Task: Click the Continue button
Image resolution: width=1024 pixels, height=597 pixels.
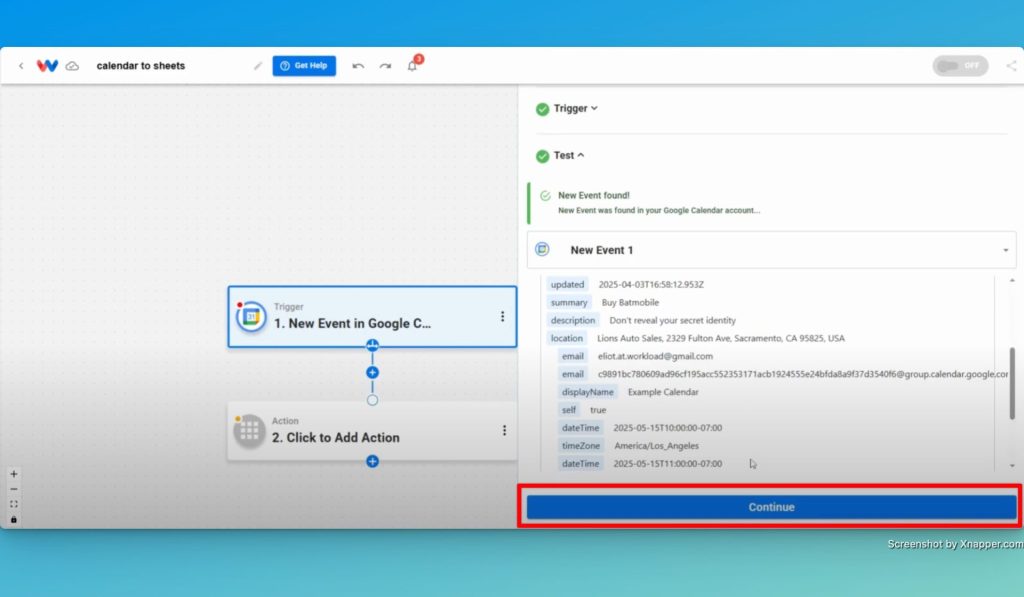Action: pos(771,507)
